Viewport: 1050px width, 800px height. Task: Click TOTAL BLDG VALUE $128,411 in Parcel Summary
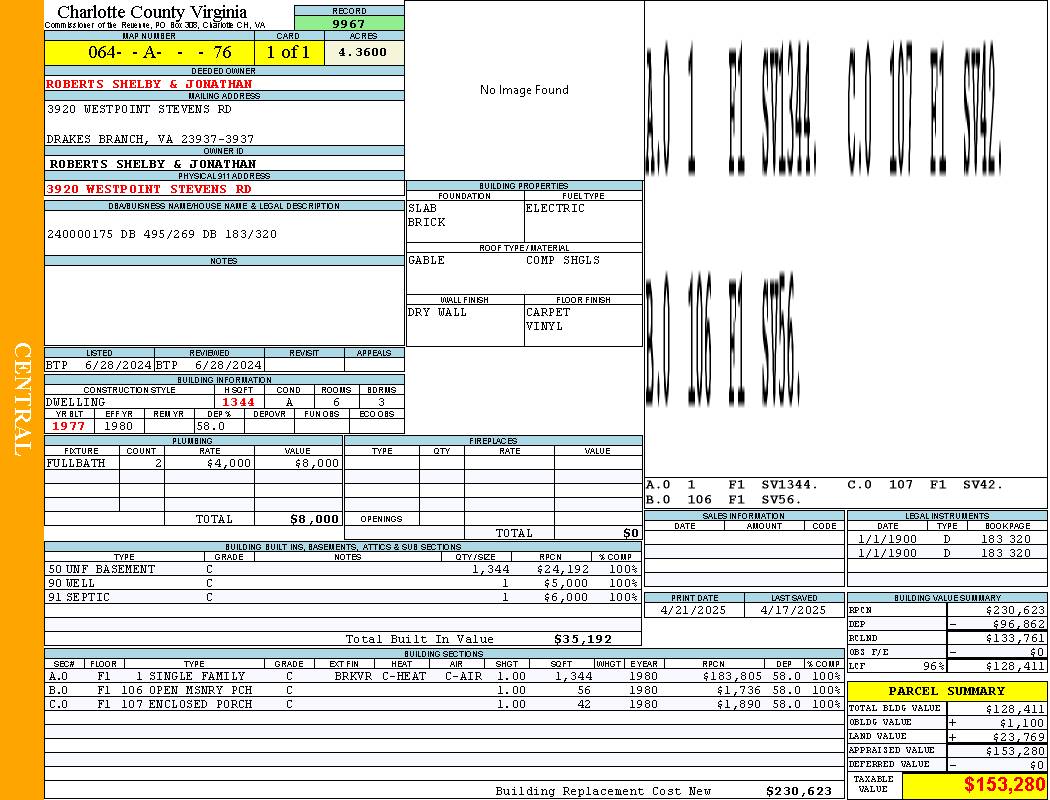[x=1015, y=709]
